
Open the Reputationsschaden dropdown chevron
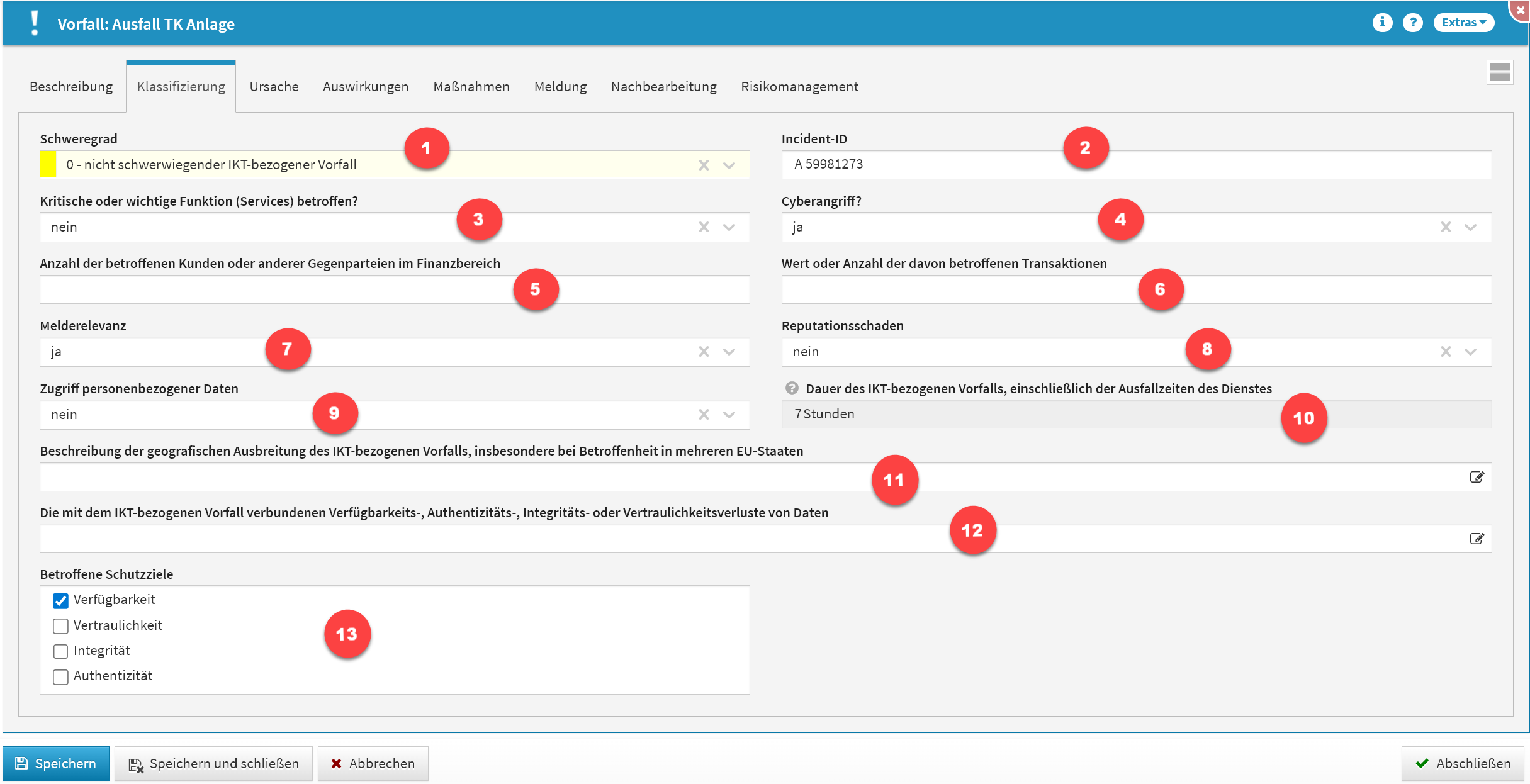(1470, 352)
